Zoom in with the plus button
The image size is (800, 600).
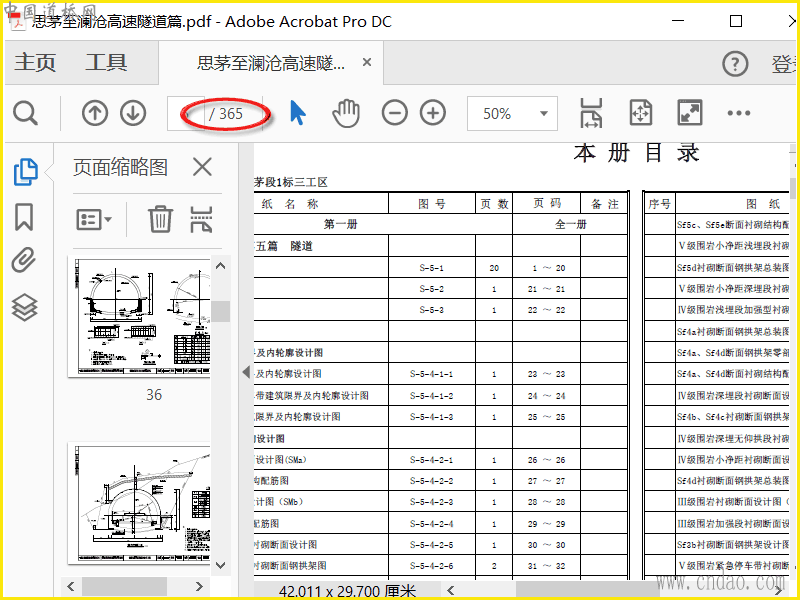coord(433,113)
